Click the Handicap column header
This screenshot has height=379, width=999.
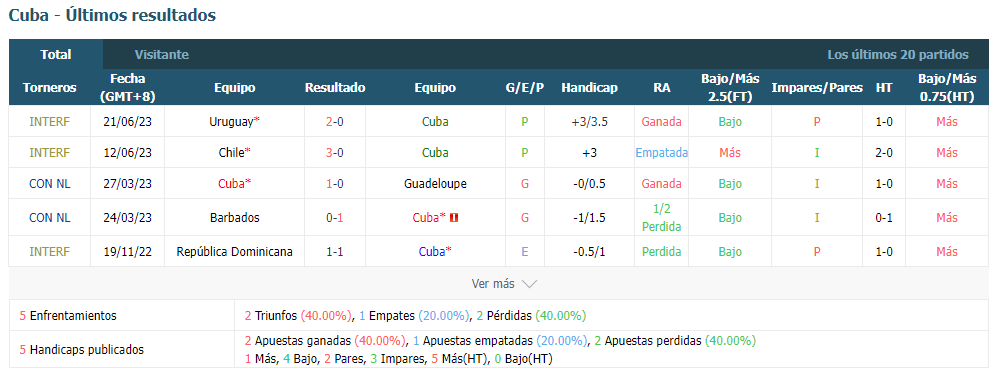[589, 88]
